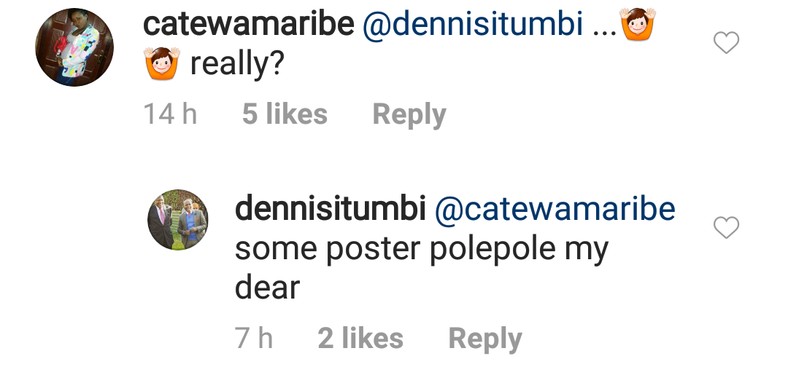Select the raised-hands emoji before 'really?'
Image resolution: width=788 pixels, height=367 pixels.
click(x=162, y=63)
